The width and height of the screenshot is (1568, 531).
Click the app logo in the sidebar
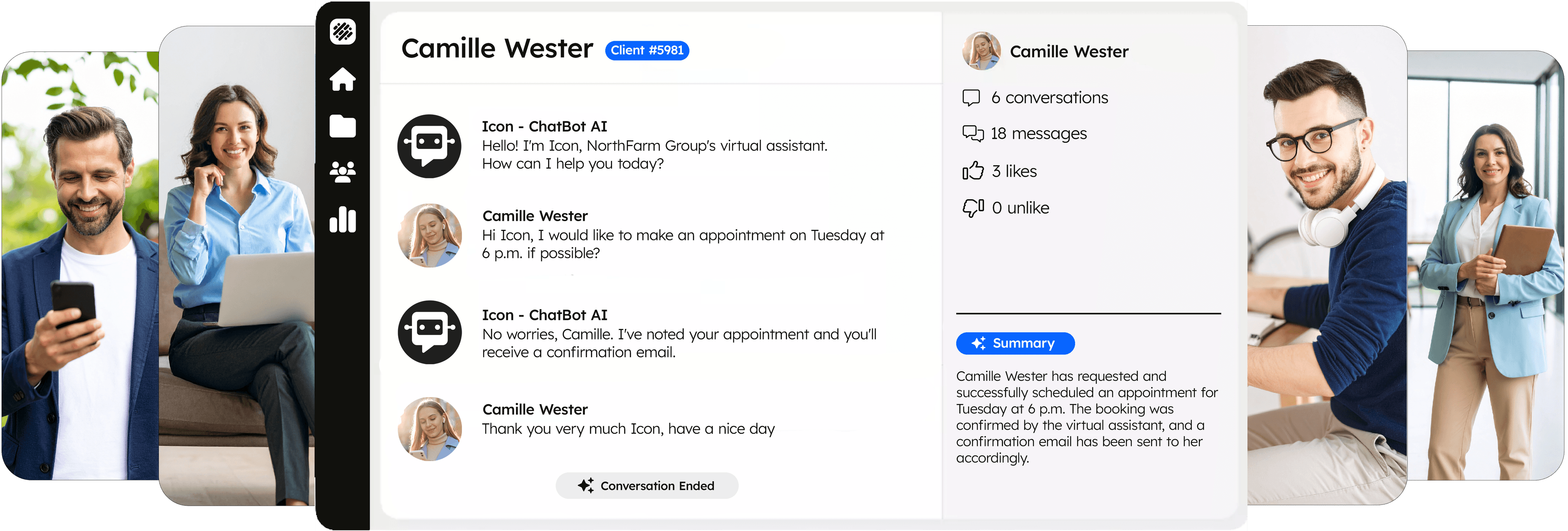[343, 31]
